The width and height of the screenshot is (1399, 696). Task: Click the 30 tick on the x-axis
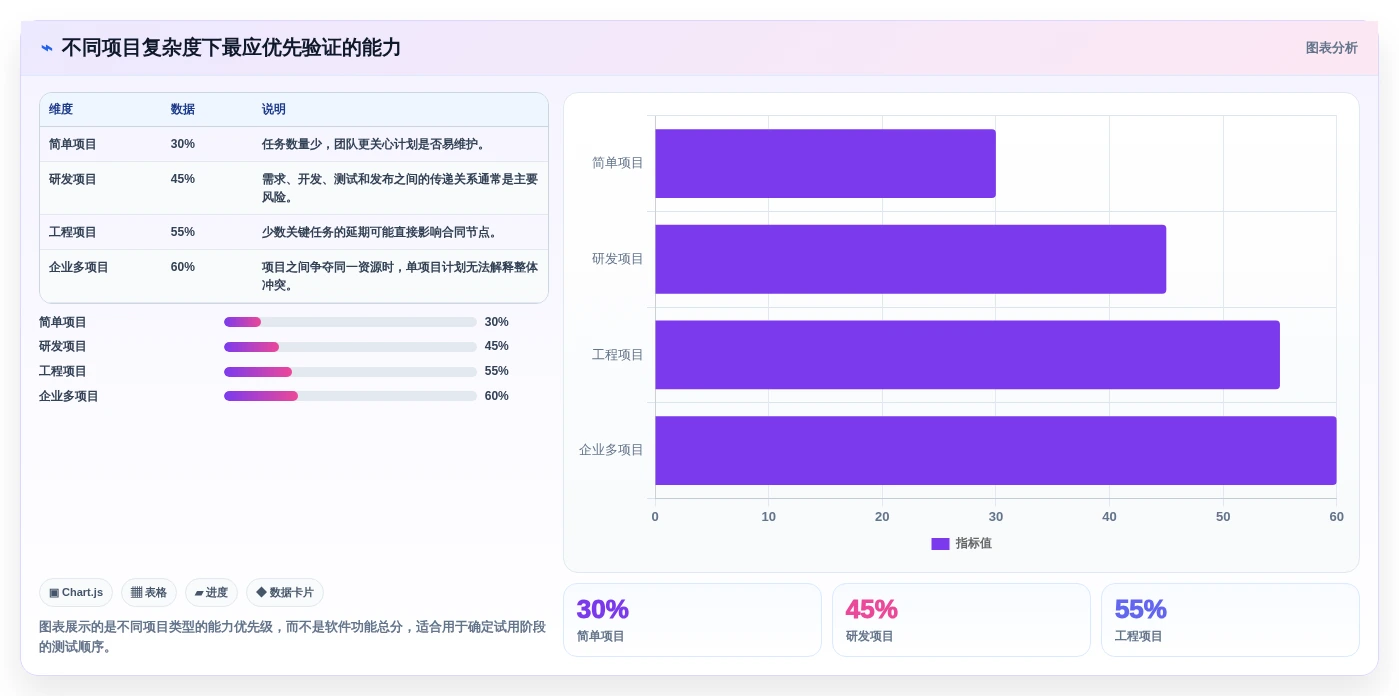(x=996, y=517)
